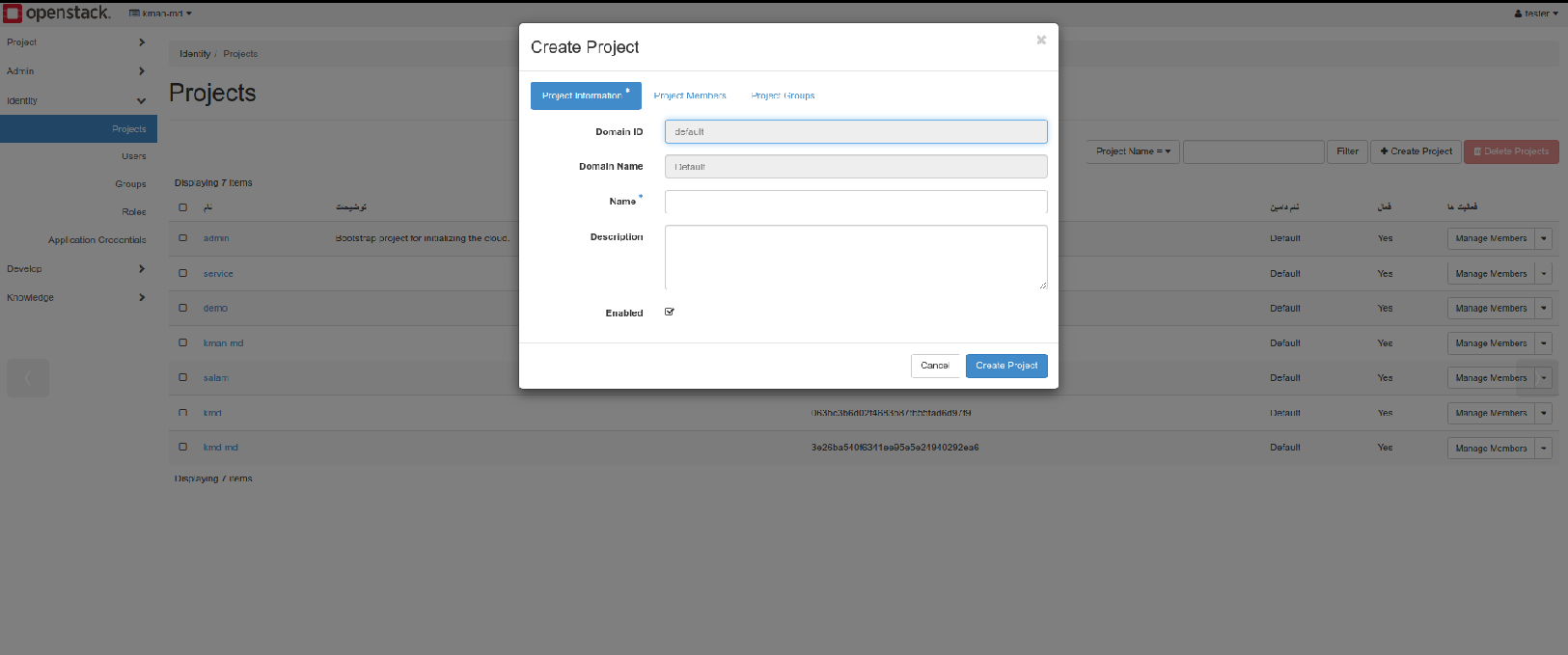Select the service project checkbox
Image resolution: width=1568 pixels, height=655 pixels.
tap(182, 273)
